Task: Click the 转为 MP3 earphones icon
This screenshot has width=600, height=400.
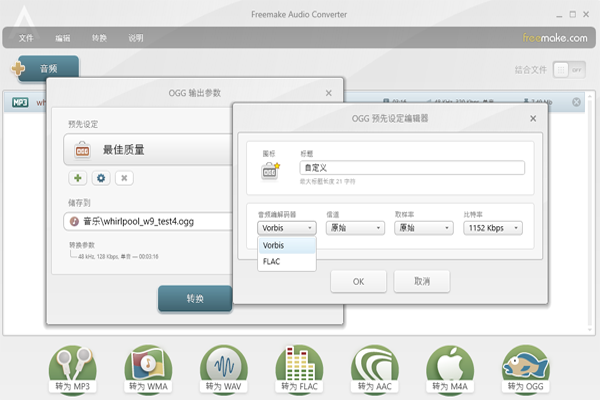Action: [73, 370]
